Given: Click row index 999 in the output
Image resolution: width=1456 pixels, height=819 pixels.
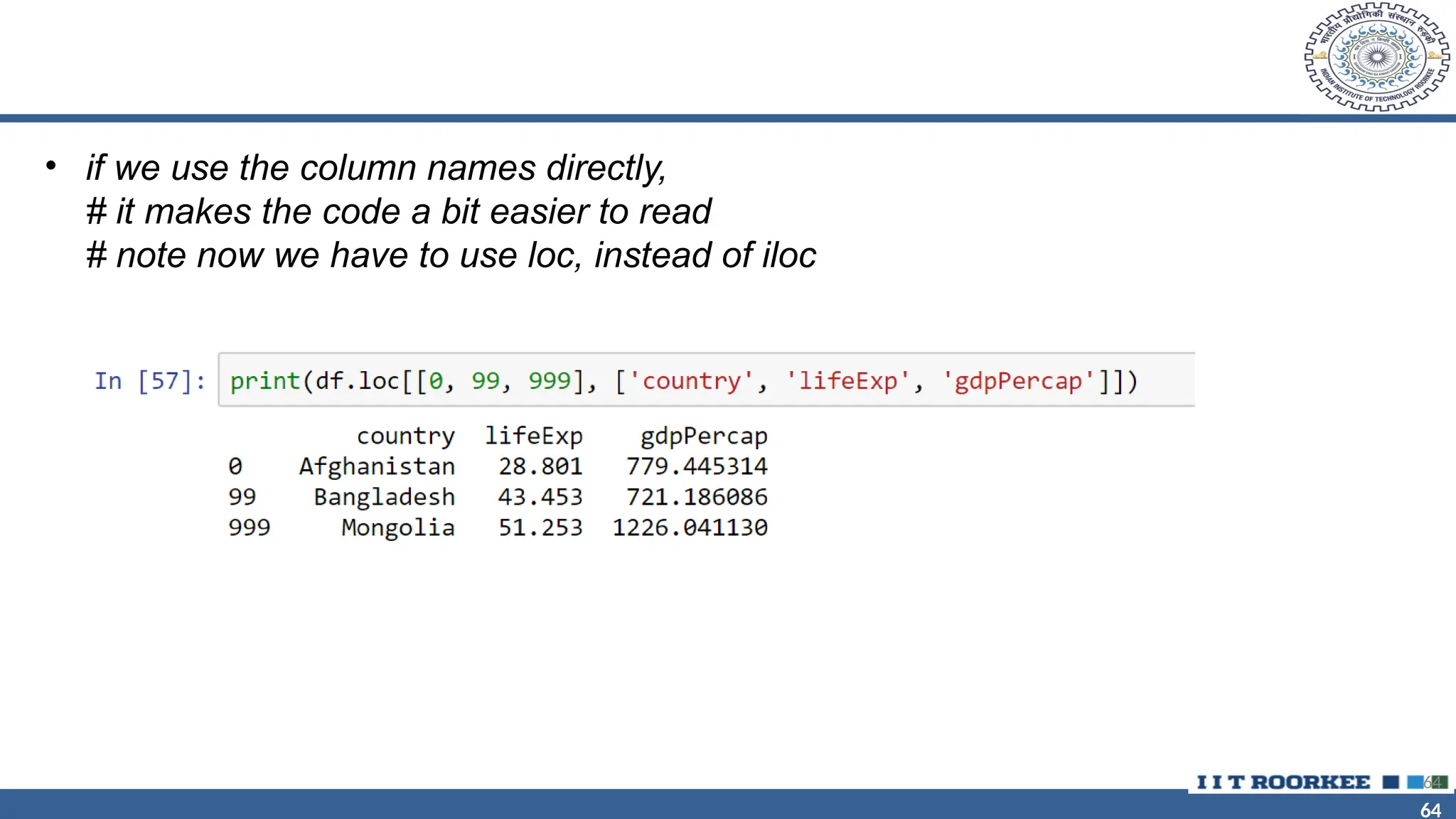Looking at the screenshot, I should [x=249, y=528].
